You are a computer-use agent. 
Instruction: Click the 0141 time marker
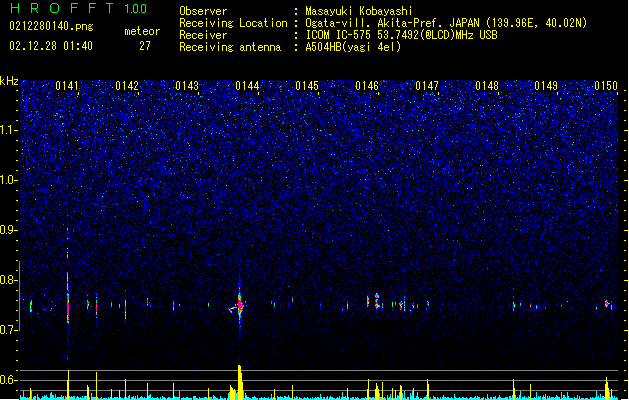[x=67, y=86]
